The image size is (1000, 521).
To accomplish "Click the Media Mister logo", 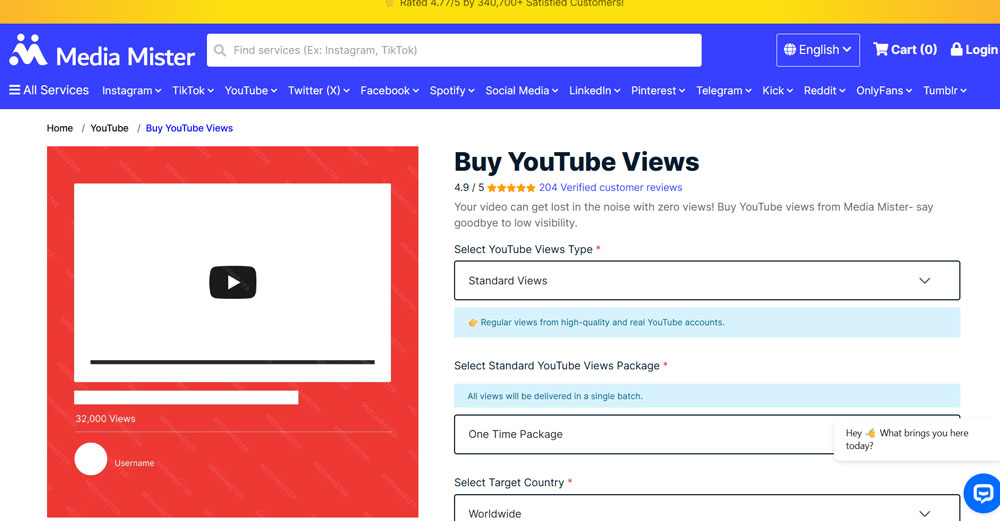I will (102, 50).
